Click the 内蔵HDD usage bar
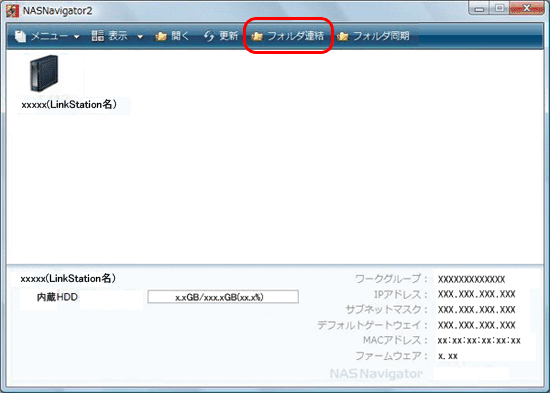Image resolution: width=550 pixels, height=393 pixels. coord(223,297)
